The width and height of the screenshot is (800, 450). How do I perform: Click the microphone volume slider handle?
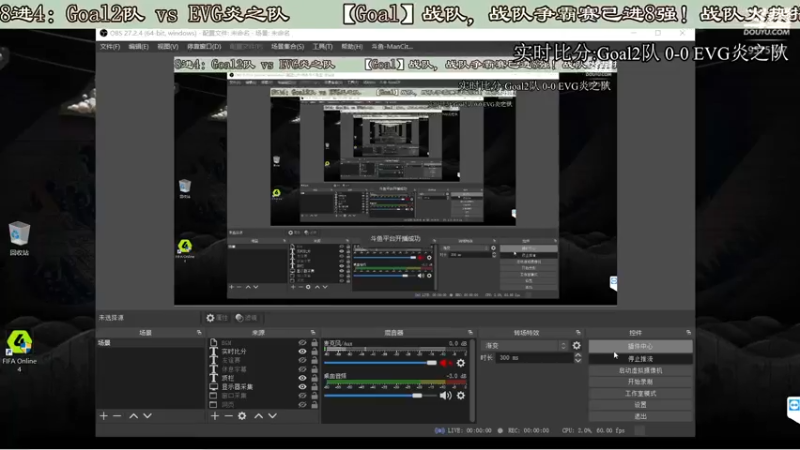pos(432,363)
